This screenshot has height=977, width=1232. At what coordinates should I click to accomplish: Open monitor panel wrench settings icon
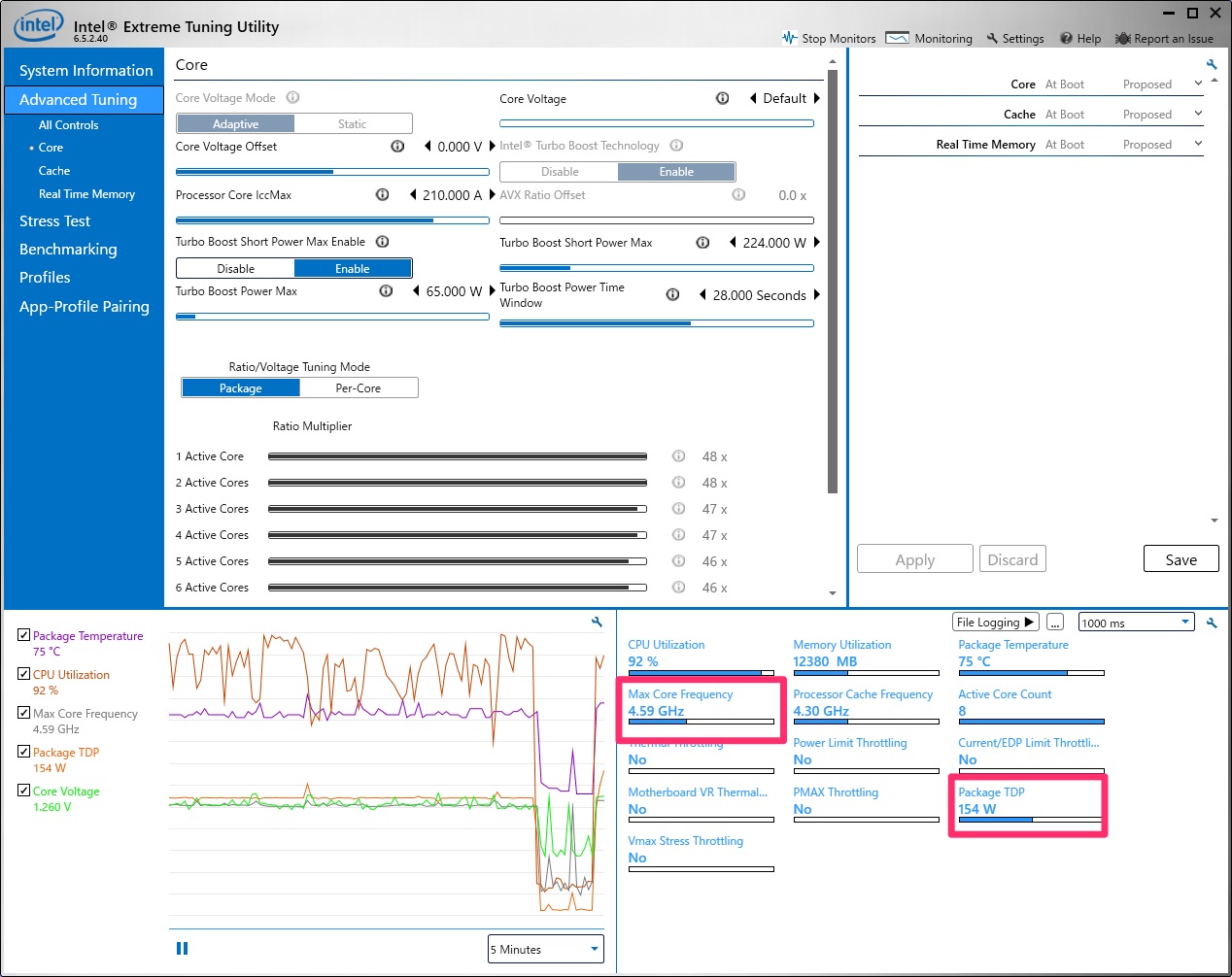click(1212, 623)
